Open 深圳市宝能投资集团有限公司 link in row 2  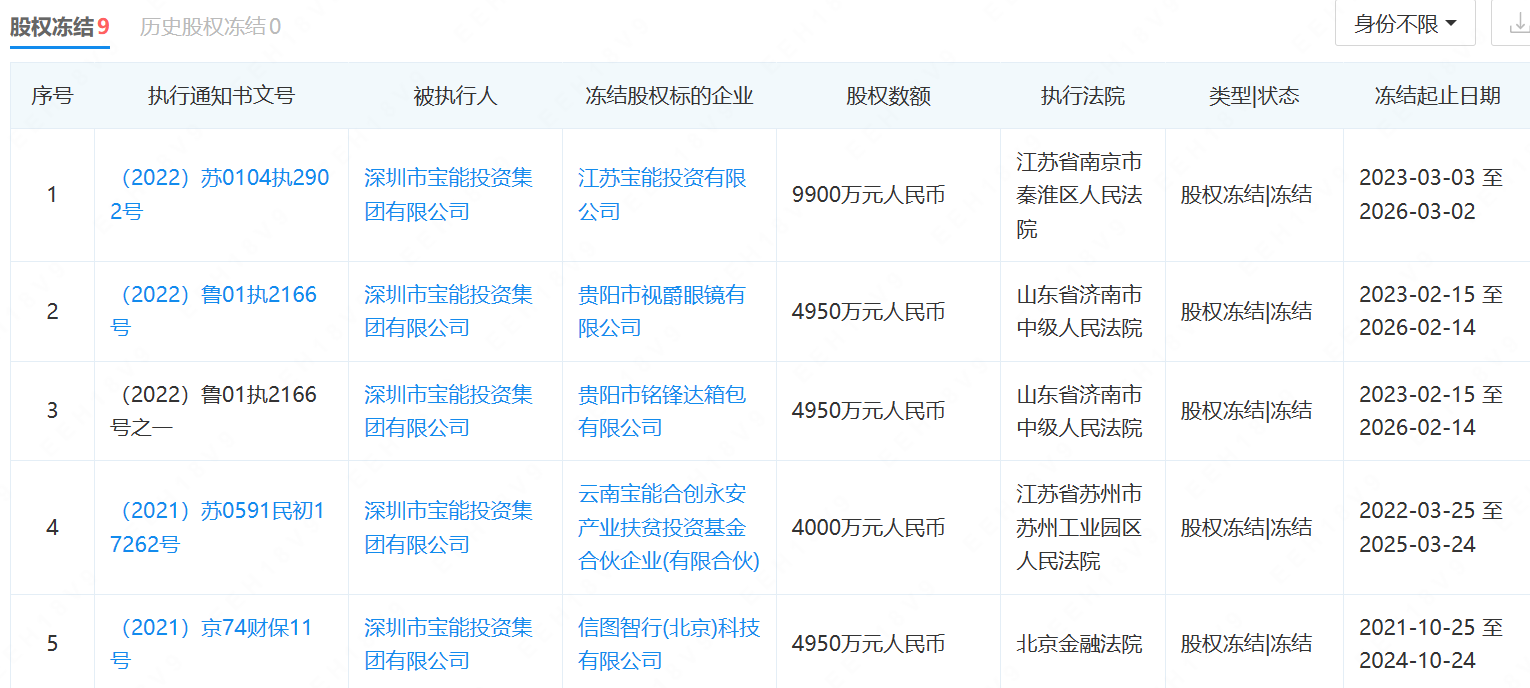coord(448,311)
